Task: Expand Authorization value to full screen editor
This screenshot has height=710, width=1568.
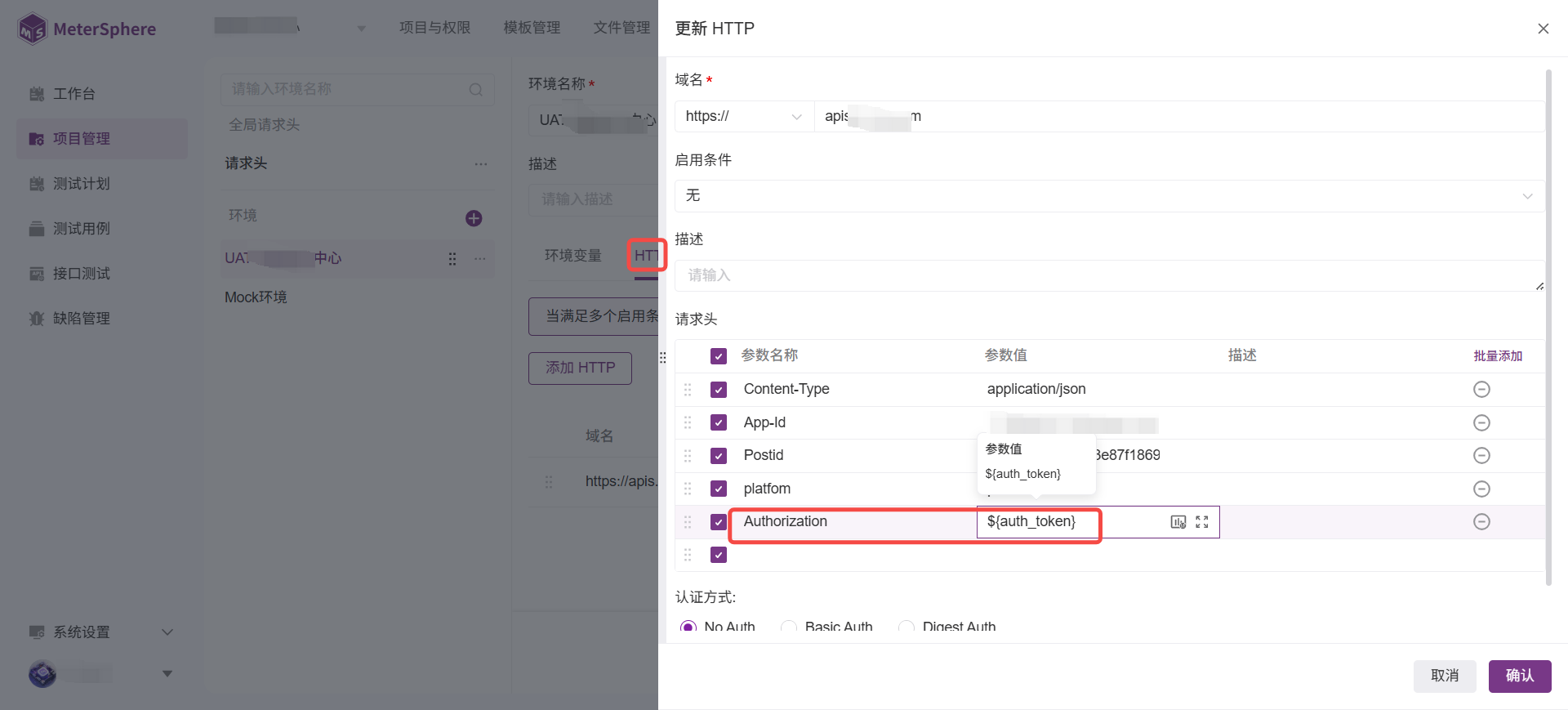Action: (x=1202, y=522)
